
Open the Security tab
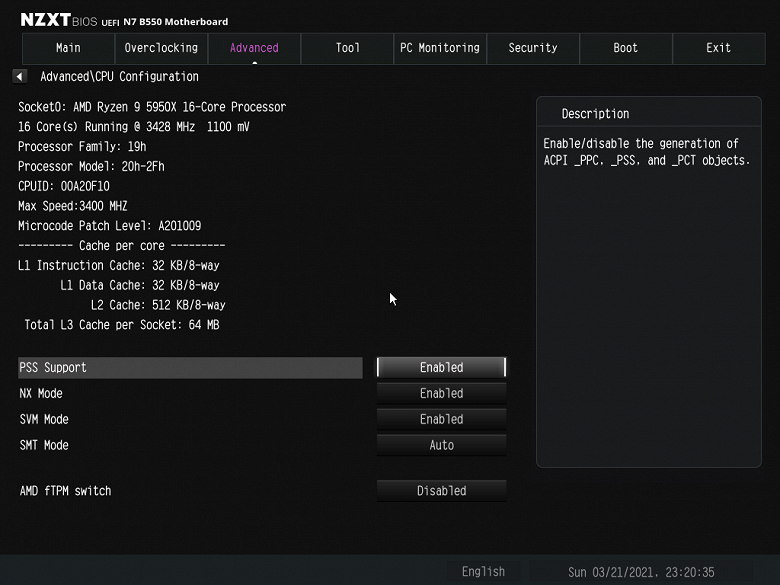(533, 48)
